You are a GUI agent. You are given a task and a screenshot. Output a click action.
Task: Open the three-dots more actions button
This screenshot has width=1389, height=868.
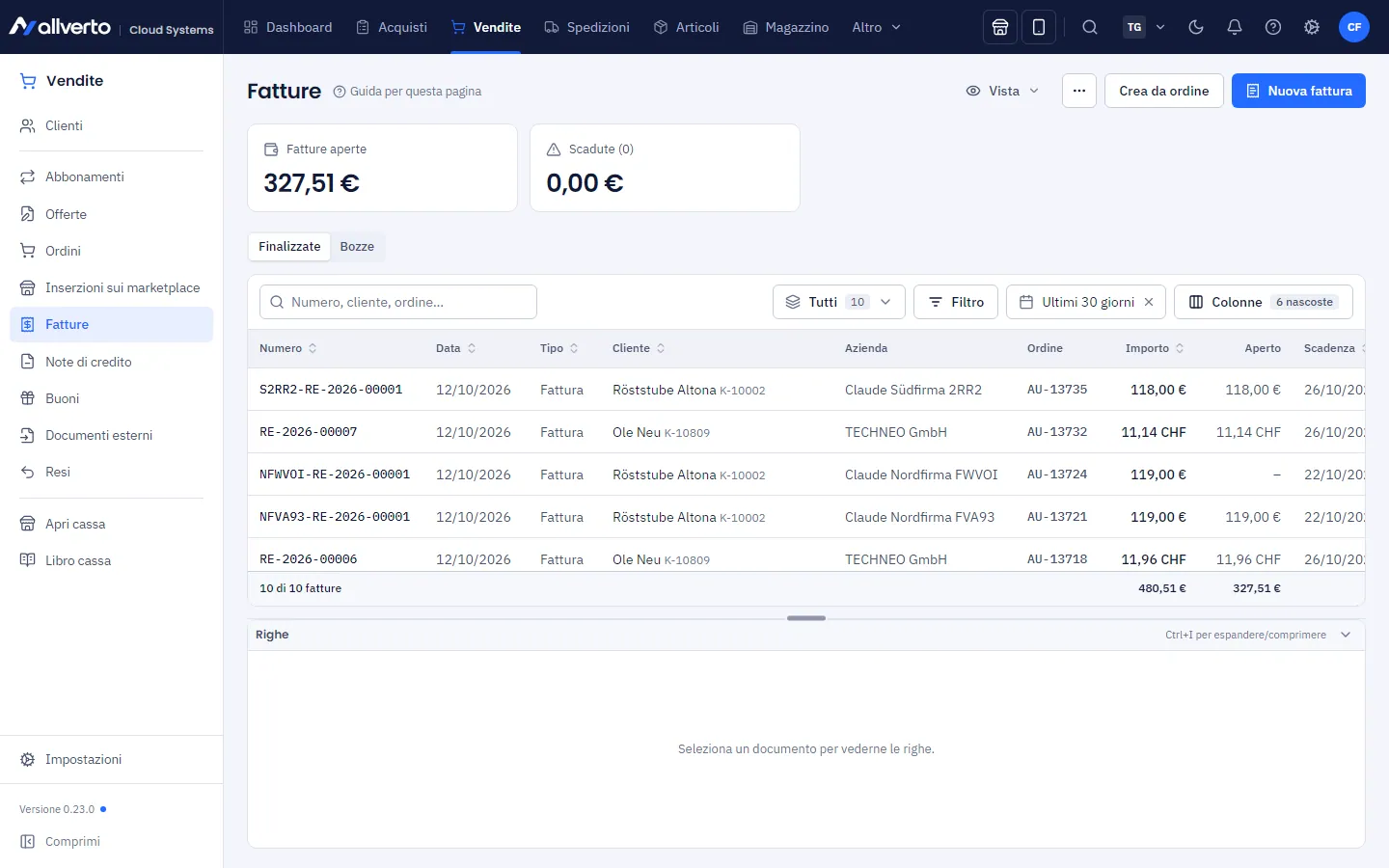coord(1079,91)
